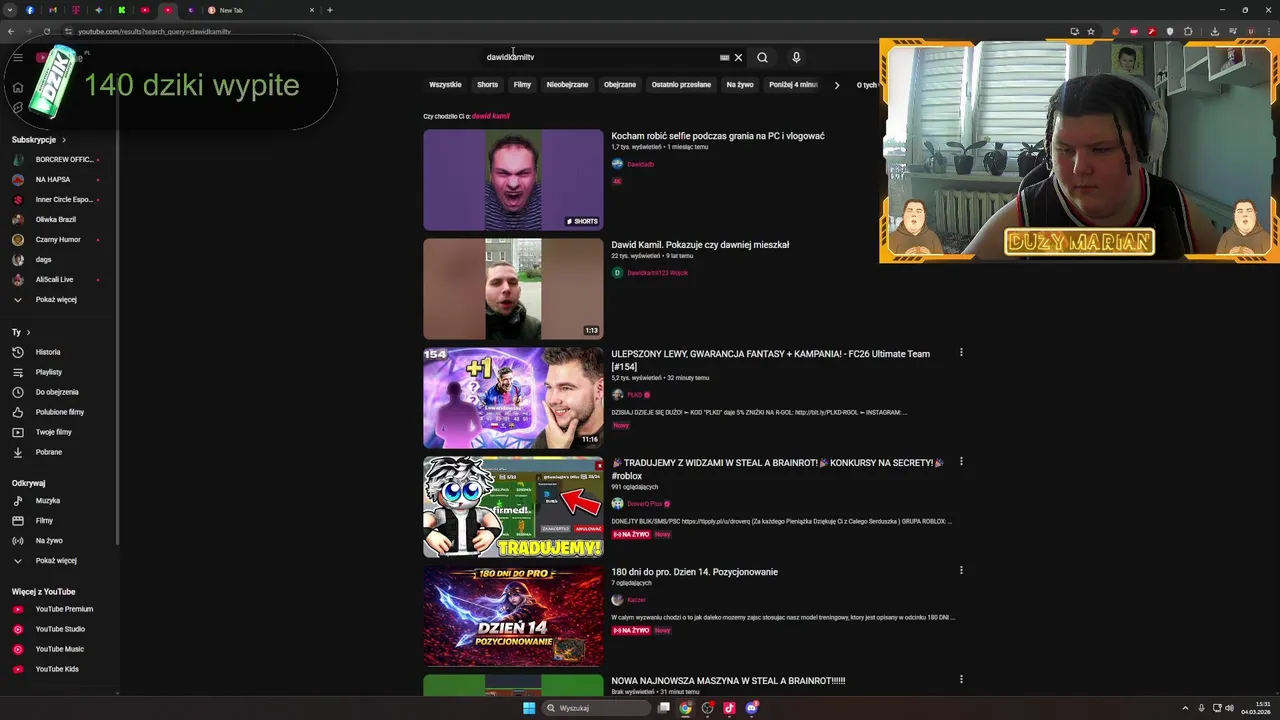Expand the Subskrypcje section chevron
1280x720 pixels.
[x=64, y=140]
